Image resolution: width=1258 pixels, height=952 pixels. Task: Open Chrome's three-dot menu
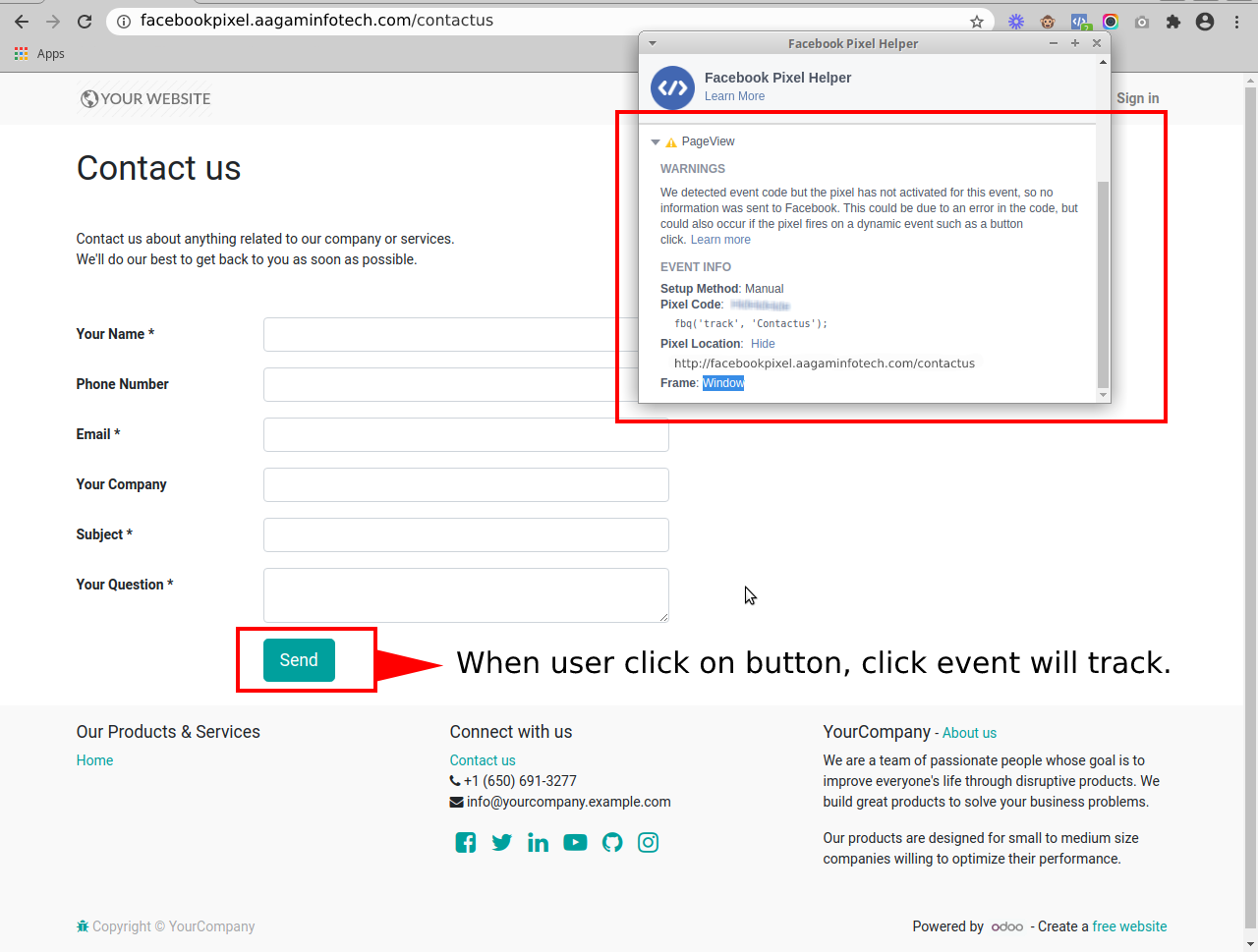(x=1236, y=22)
